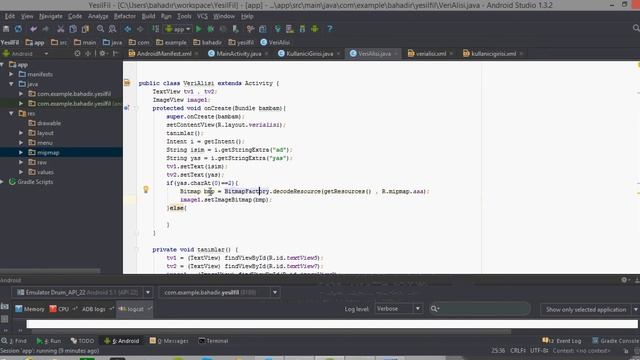Open the Terminal tool window
Image resolution: width=640 pixels, height=360 pixels.
[x=213, y=341]
